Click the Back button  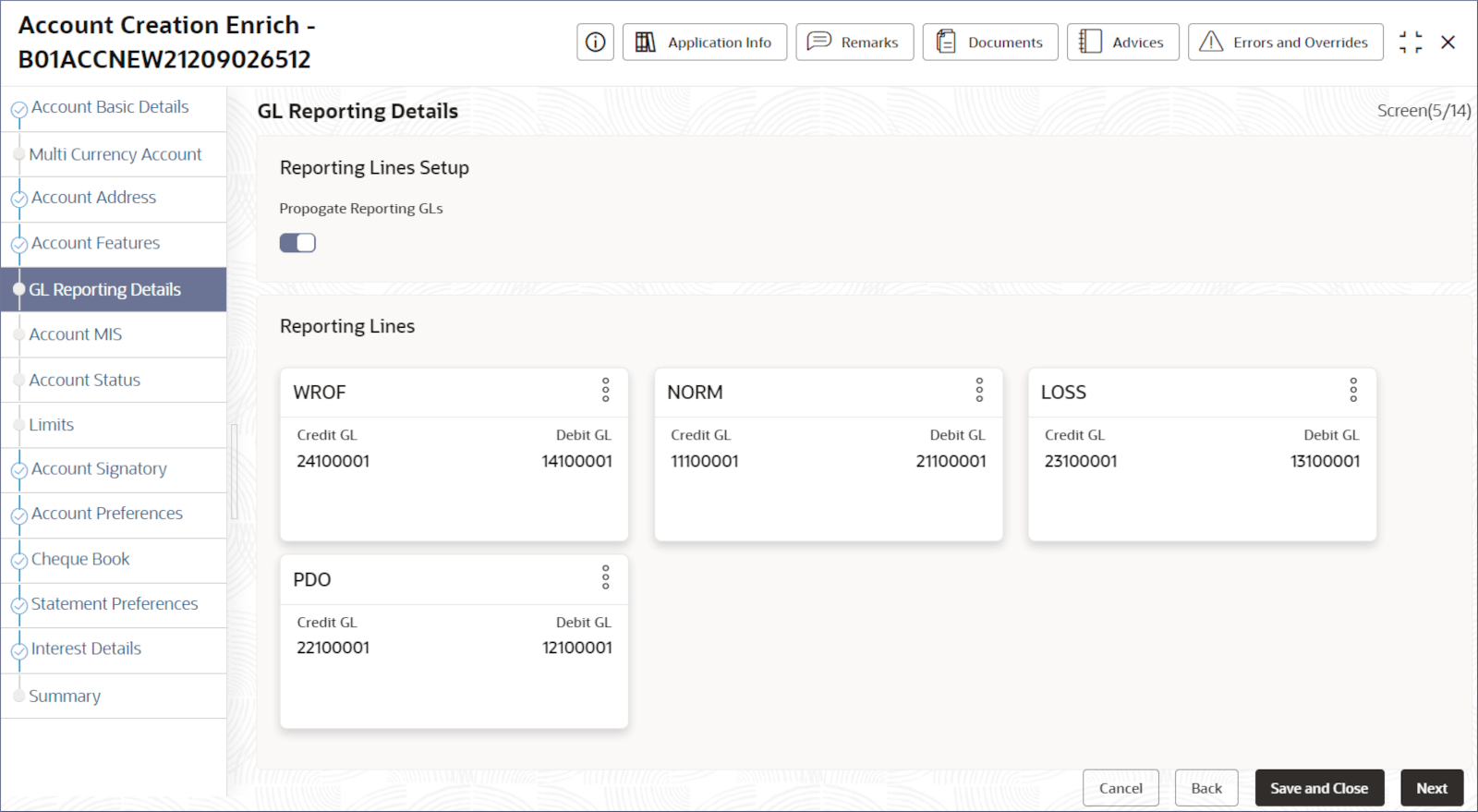click(x=1206, y=788)
